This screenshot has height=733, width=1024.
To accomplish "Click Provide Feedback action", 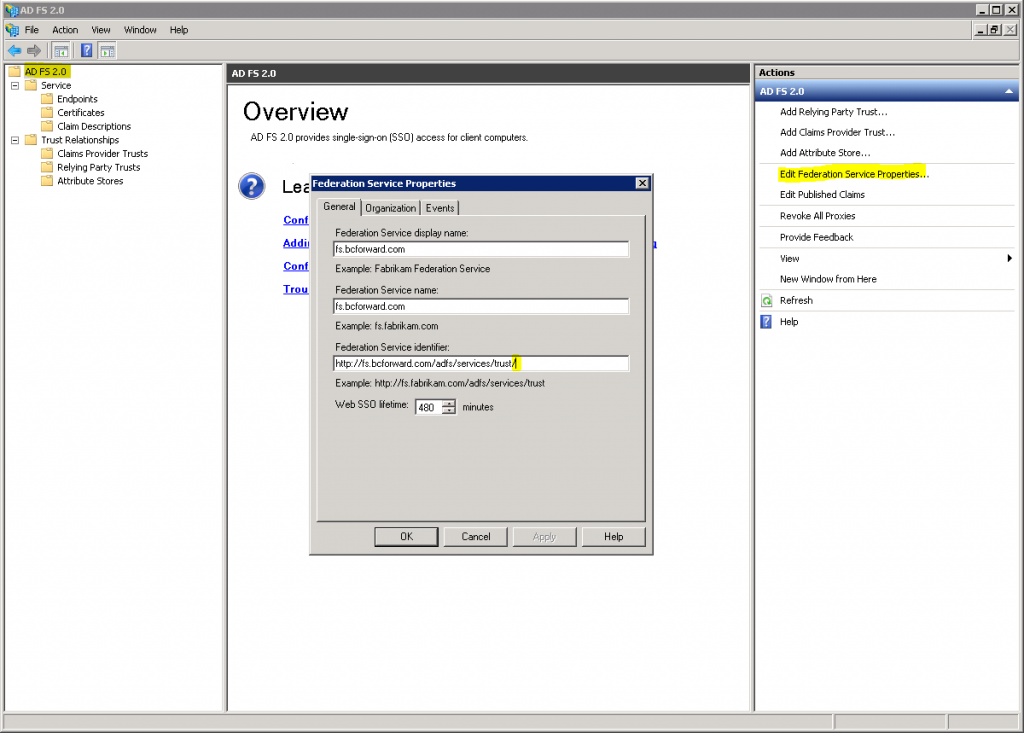I will pyautogui.click(x=816, y=237).
